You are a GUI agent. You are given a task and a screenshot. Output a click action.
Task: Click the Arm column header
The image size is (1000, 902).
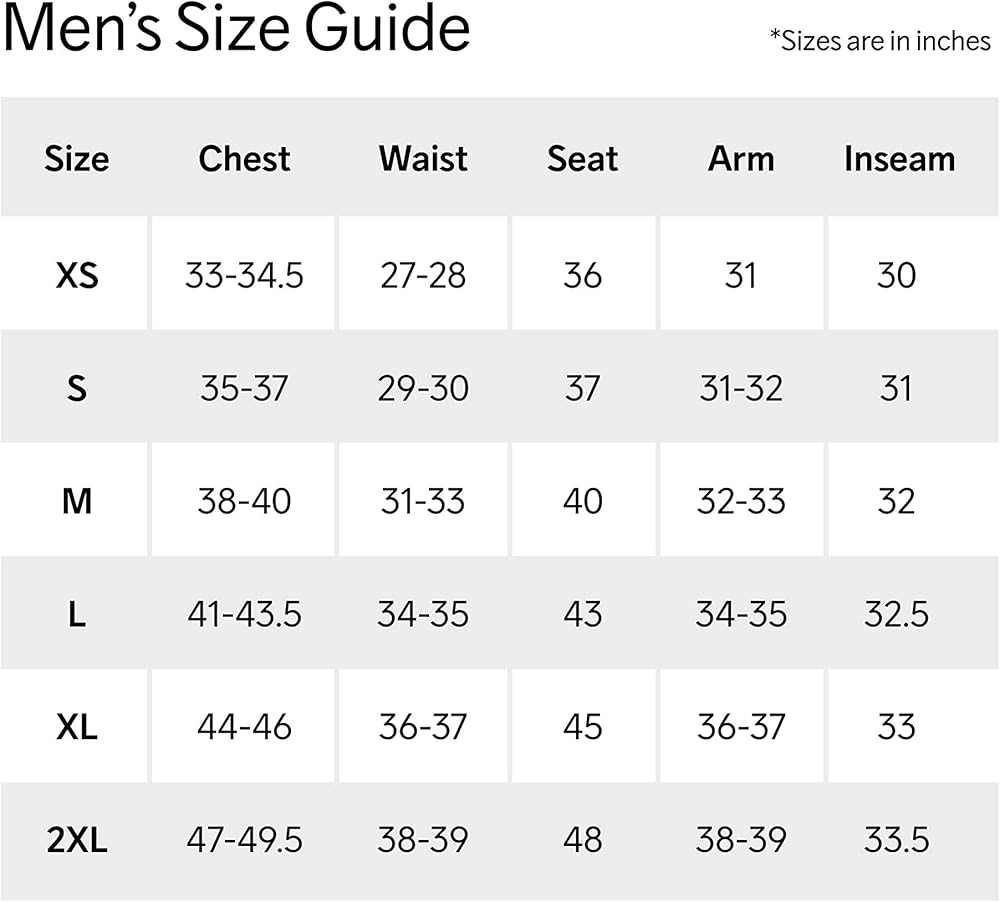click(x=741, y=159)
